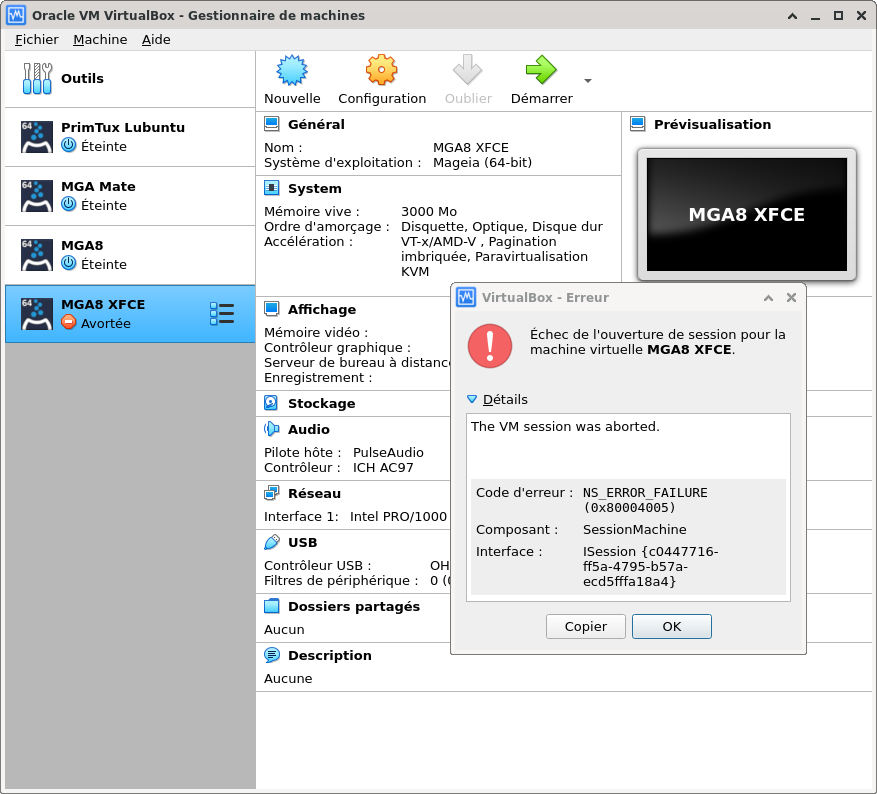Viewport: 877px width, 794px height.
Task: Click the System section chip icon
Action: pyautogui.click(x=272, y=188)
